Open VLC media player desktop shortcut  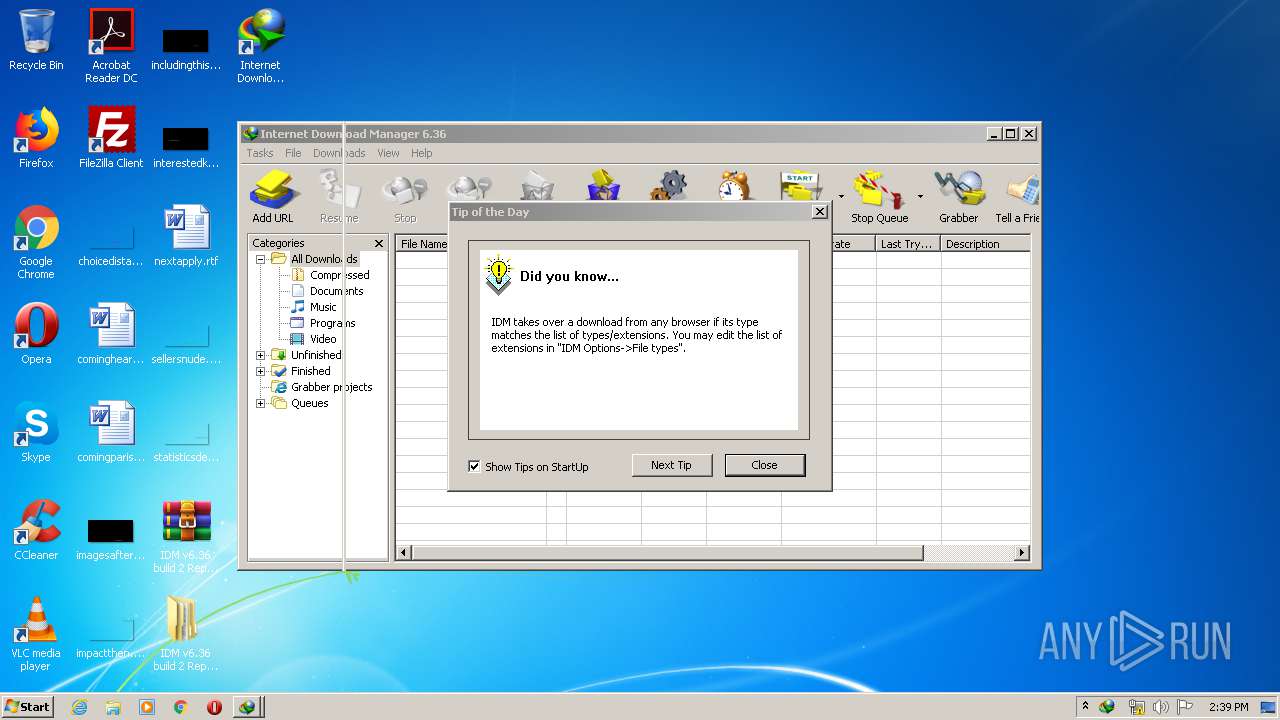click(36, 634)
